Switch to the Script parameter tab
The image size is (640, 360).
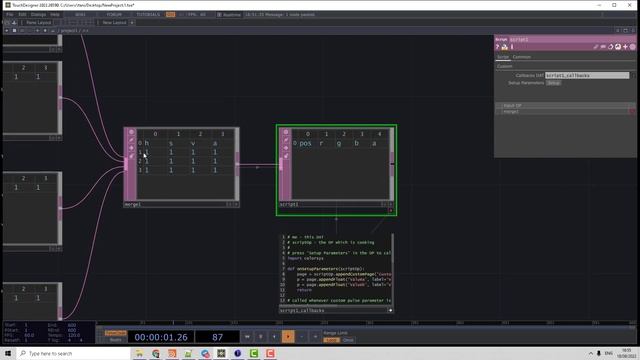pyautogui.click(x=503, y=57)
